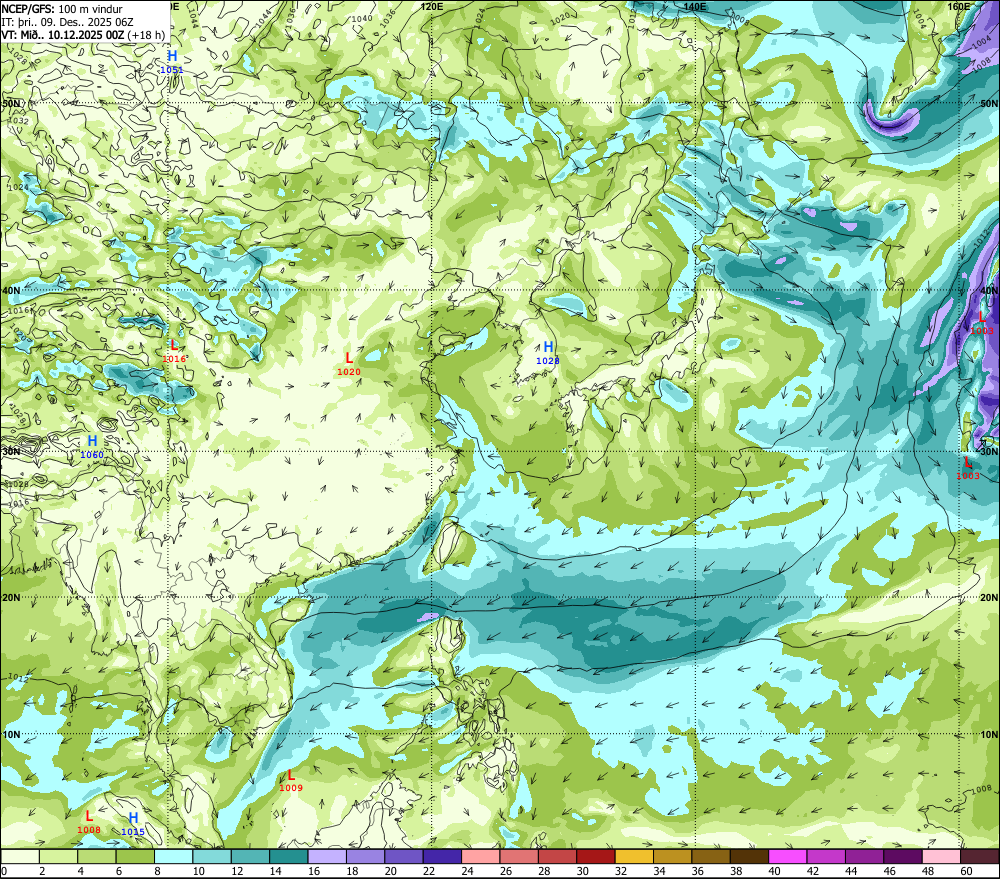Pick the maroon swatch after 60

[x=980, y=856]
